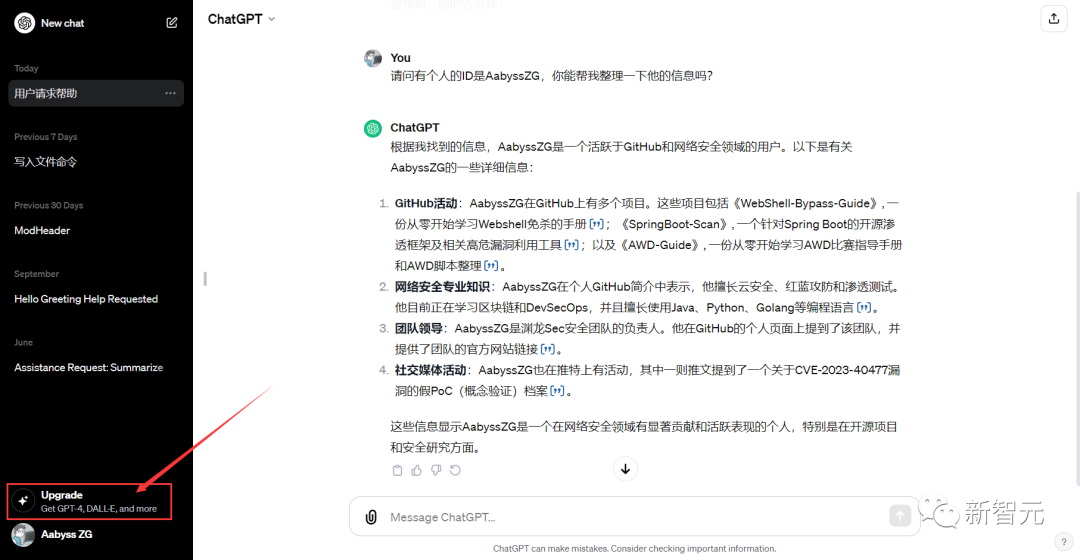Viewport: 1080px width, 560px height.
Task: Click the 网络安全专业知识 heading
Action: tap(442, 287)
